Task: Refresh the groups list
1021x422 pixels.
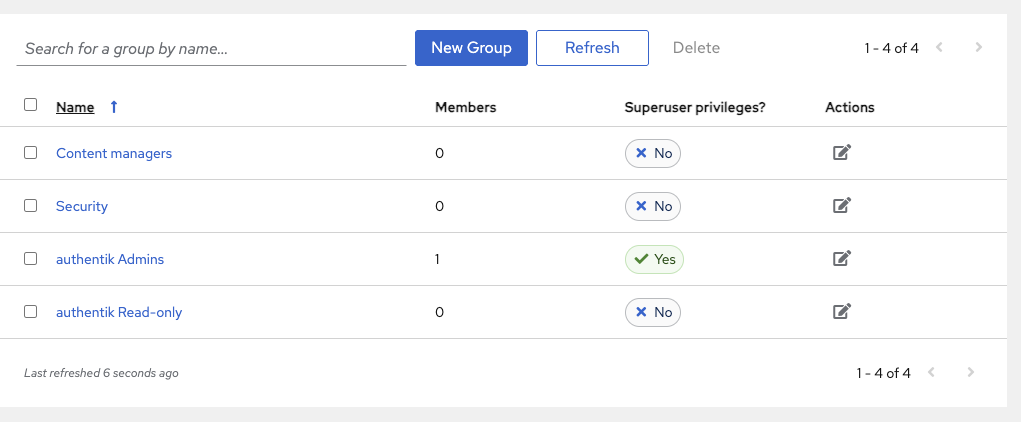Action: (x=592, y=47)
